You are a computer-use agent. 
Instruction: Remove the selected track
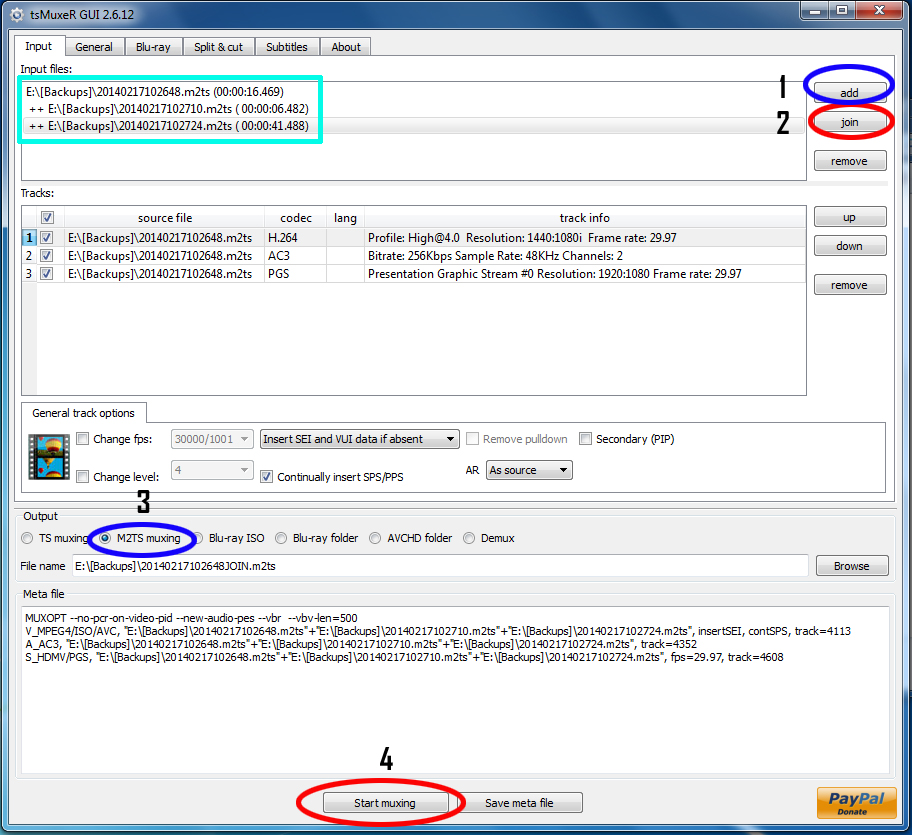pyautogui.click(x=850, y=285)
